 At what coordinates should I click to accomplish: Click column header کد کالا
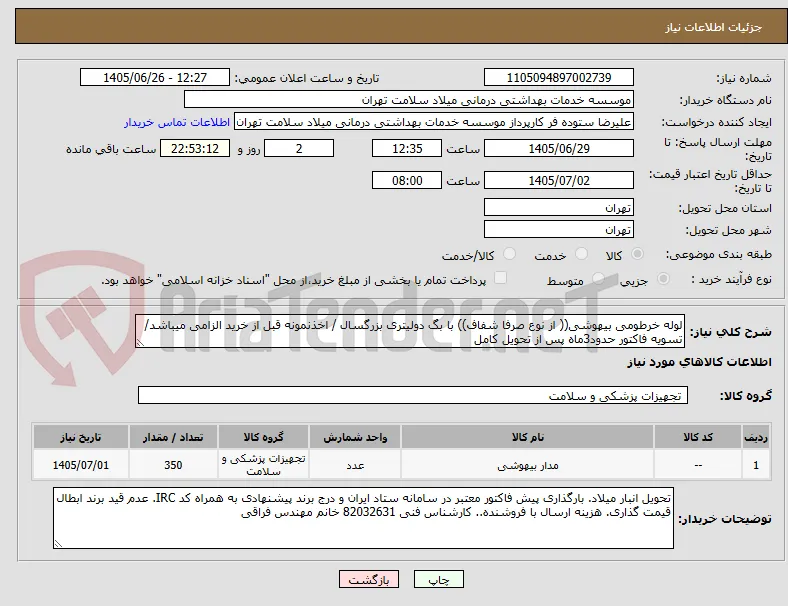coord(698,437)
